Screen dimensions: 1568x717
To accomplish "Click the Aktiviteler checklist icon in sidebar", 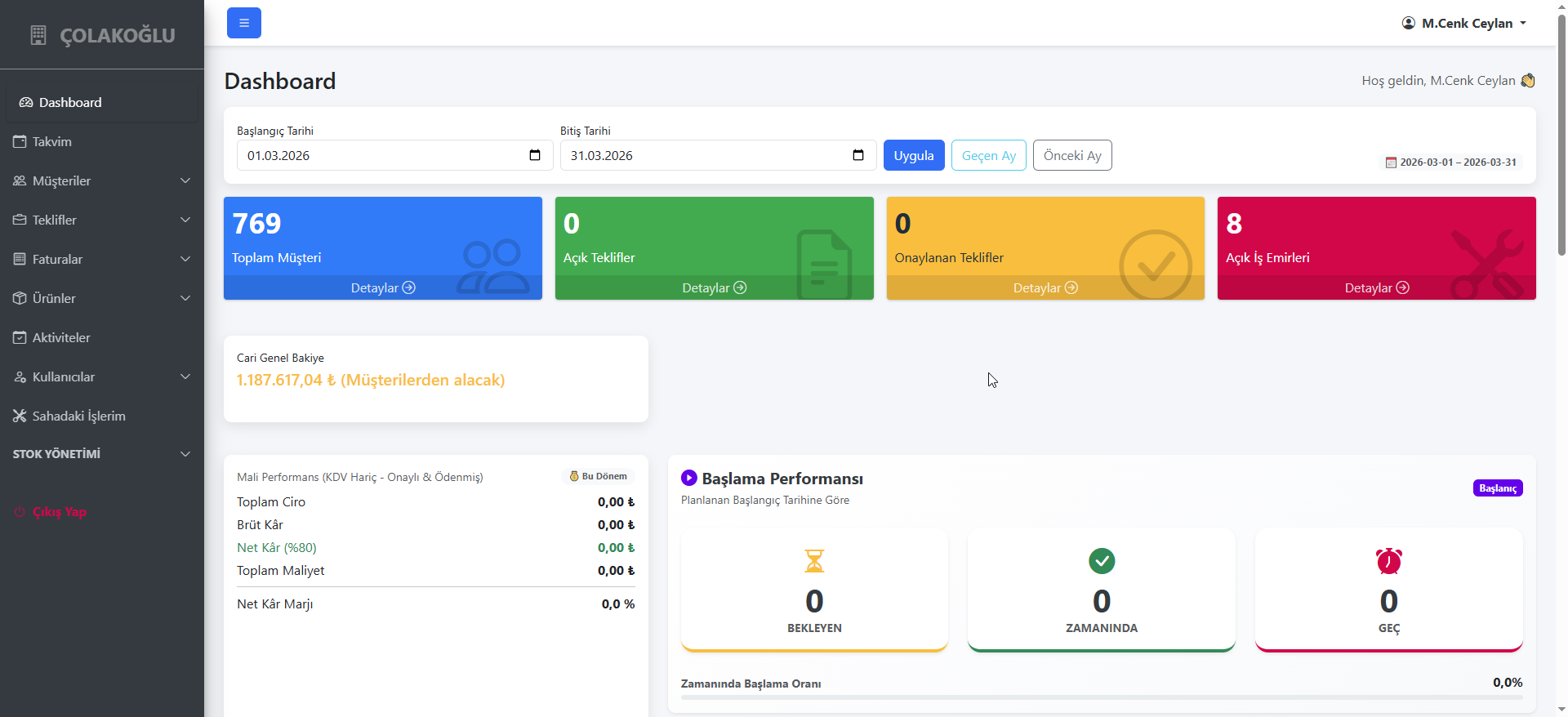I will (x=20, y=337).
